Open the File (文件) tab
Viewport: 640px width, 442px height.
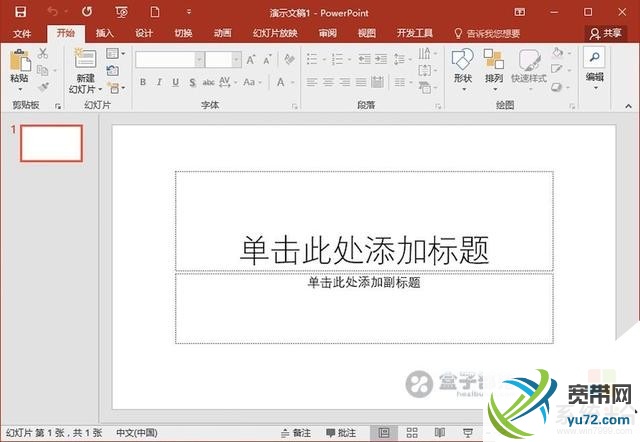coord(22,33)
